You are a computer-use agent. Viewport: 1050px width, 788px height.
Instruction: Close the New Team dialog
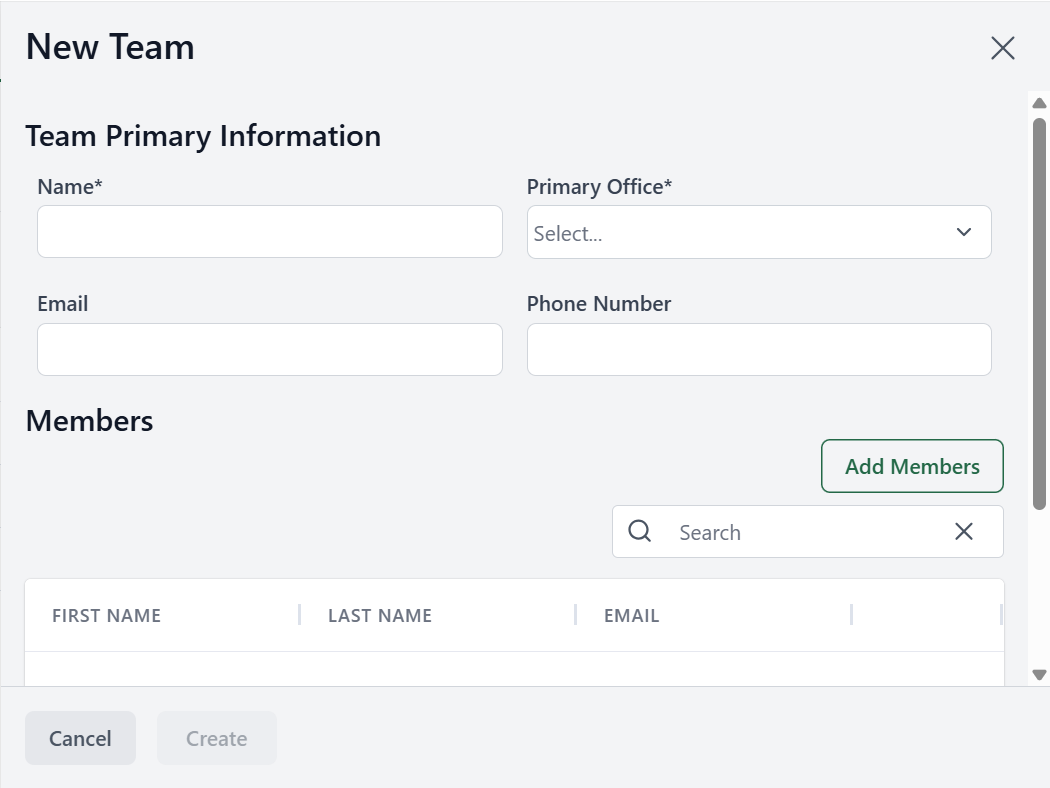tap(1002, 48)
